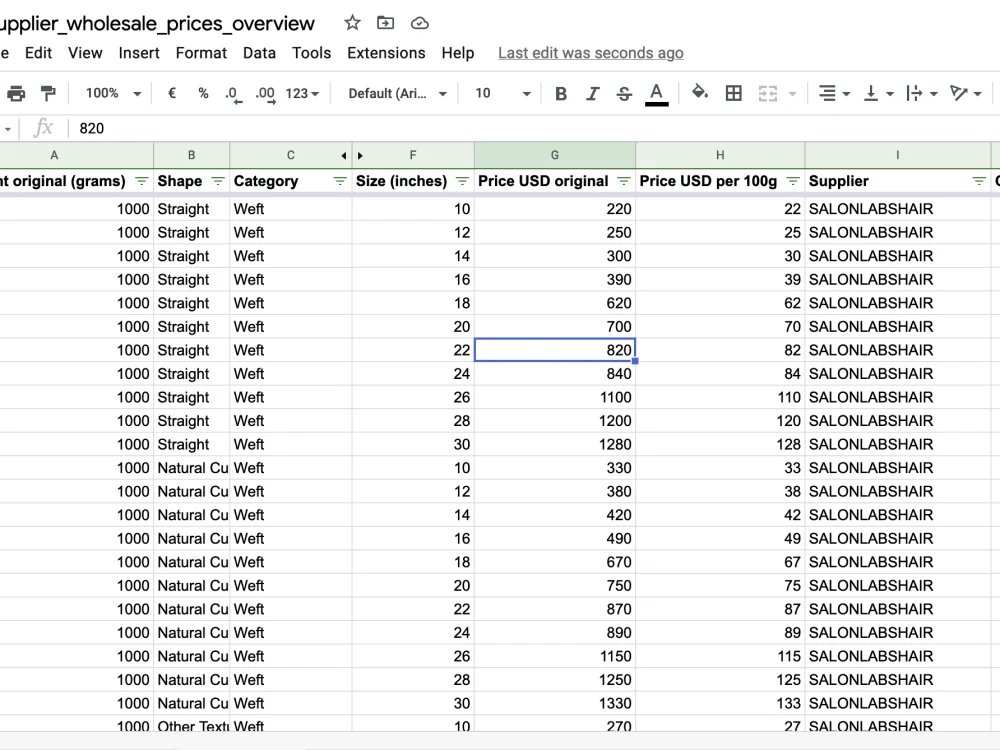The height and width of the screenshot is (750, 1000).
Task: Open filter for Price USD per 100g column
Action: 793,181
